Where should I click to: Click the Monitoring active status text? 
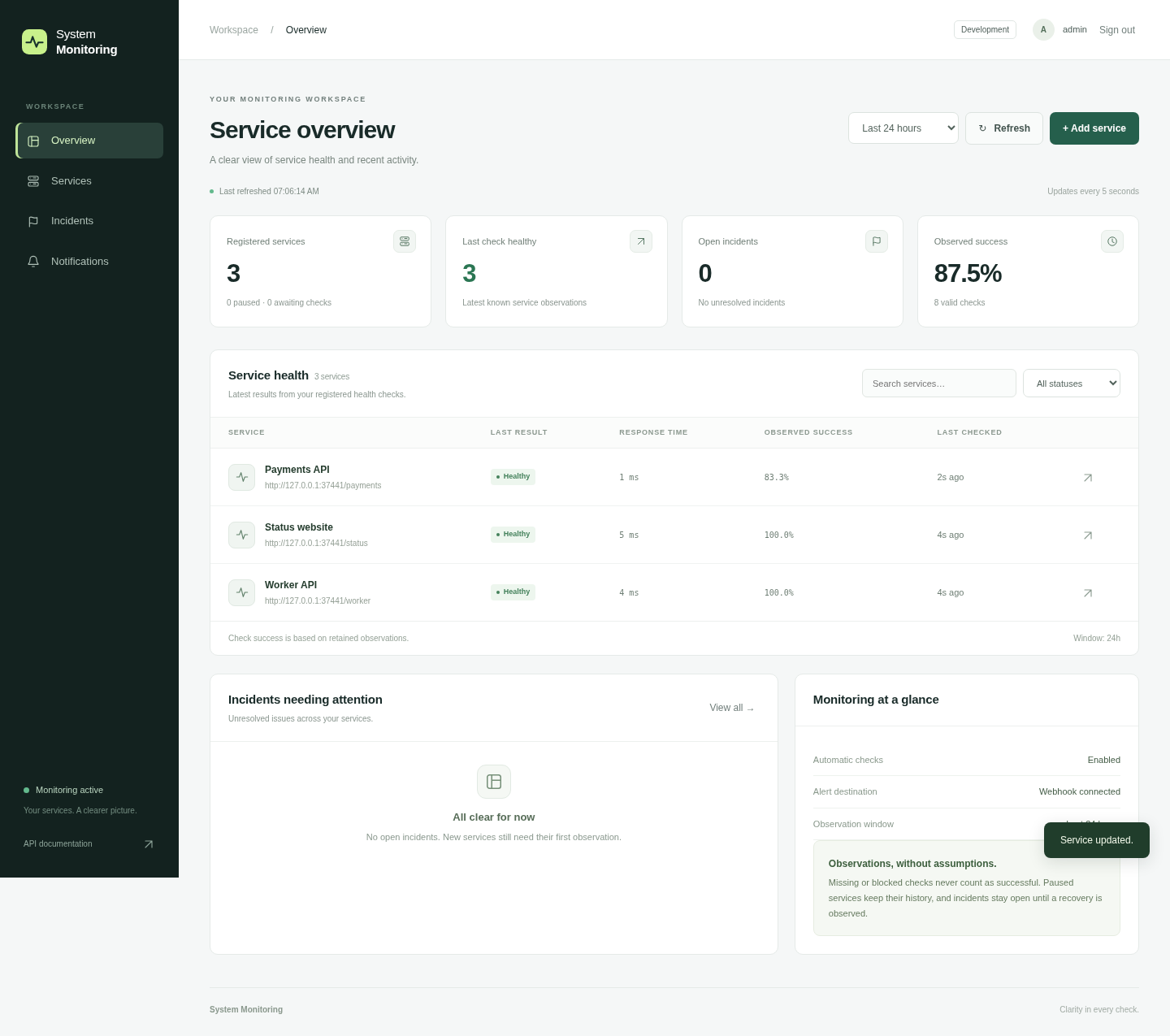click(x=69, y=790)
